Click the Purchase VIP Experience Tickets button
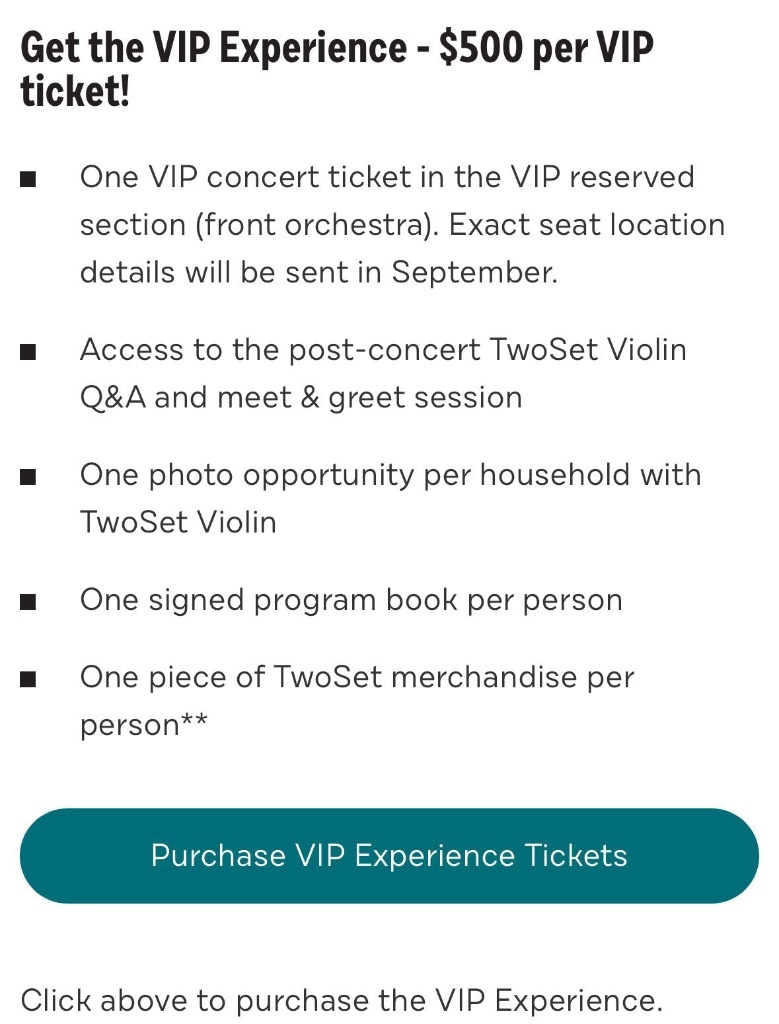 (x=389, y=856)
